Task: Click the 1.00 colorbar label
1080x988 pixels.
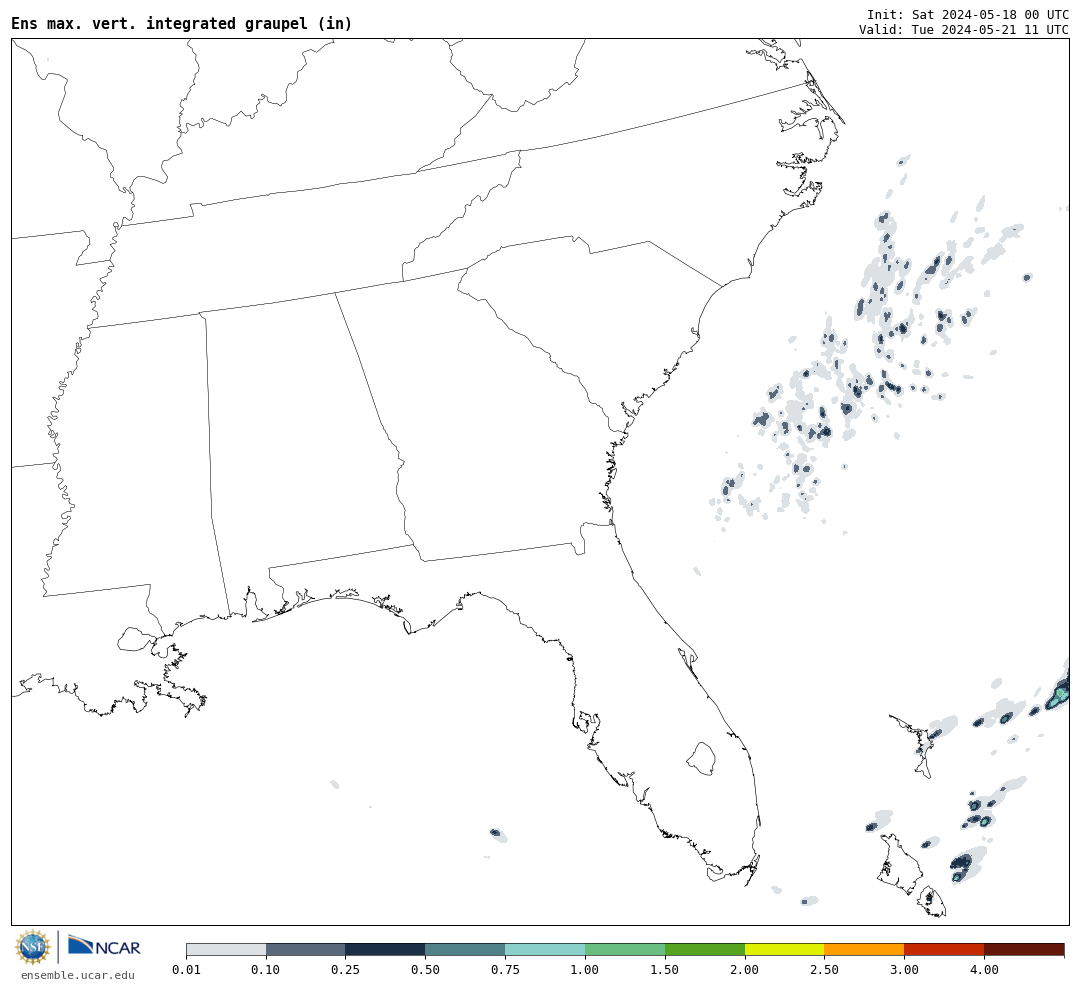Action: (x=585, y=970)
